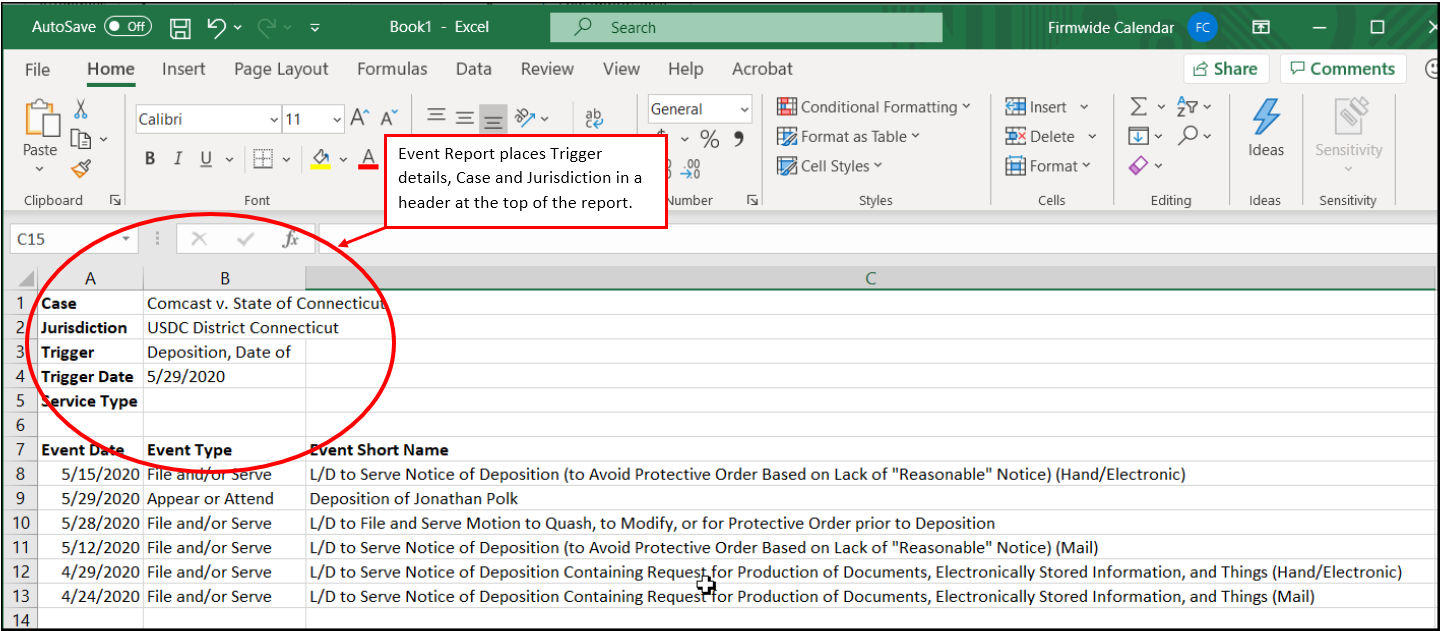Image resolution: width=1441 pixels, height=631 pixels.
Task: Apply the yellow Fill Color
Action: (x=321, y=159)
